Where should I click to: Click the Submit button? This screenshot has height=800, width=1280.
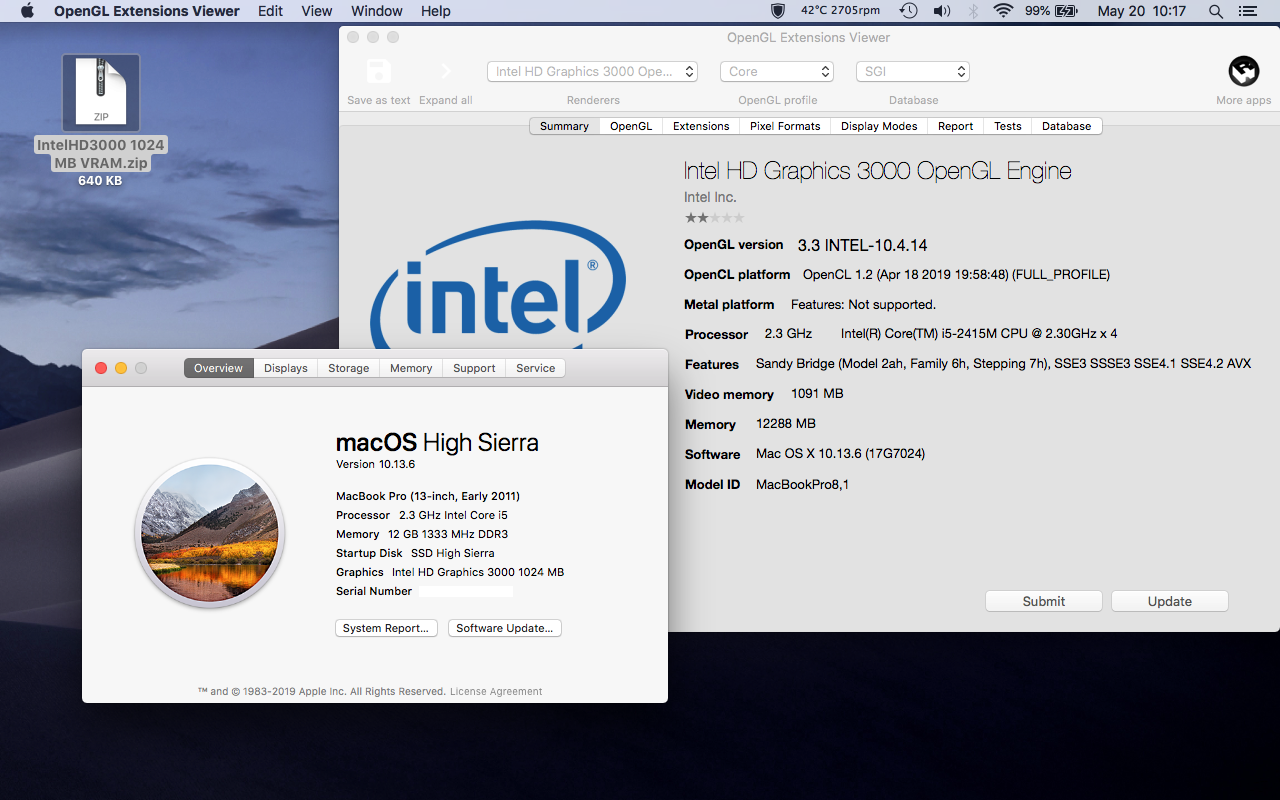pos(1044,601)
